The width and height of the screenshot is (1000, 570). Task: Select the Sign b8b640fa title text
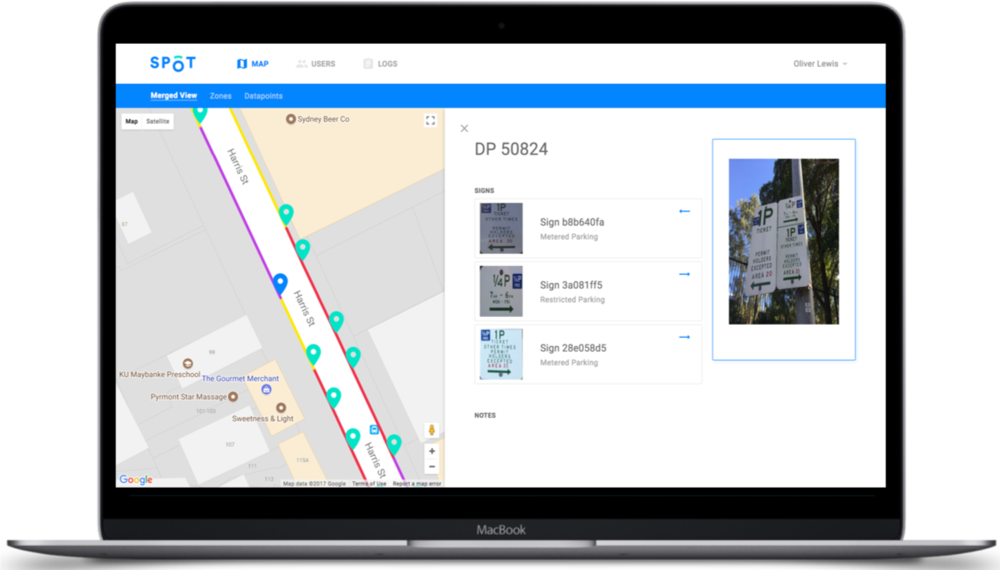coord(572,222)
